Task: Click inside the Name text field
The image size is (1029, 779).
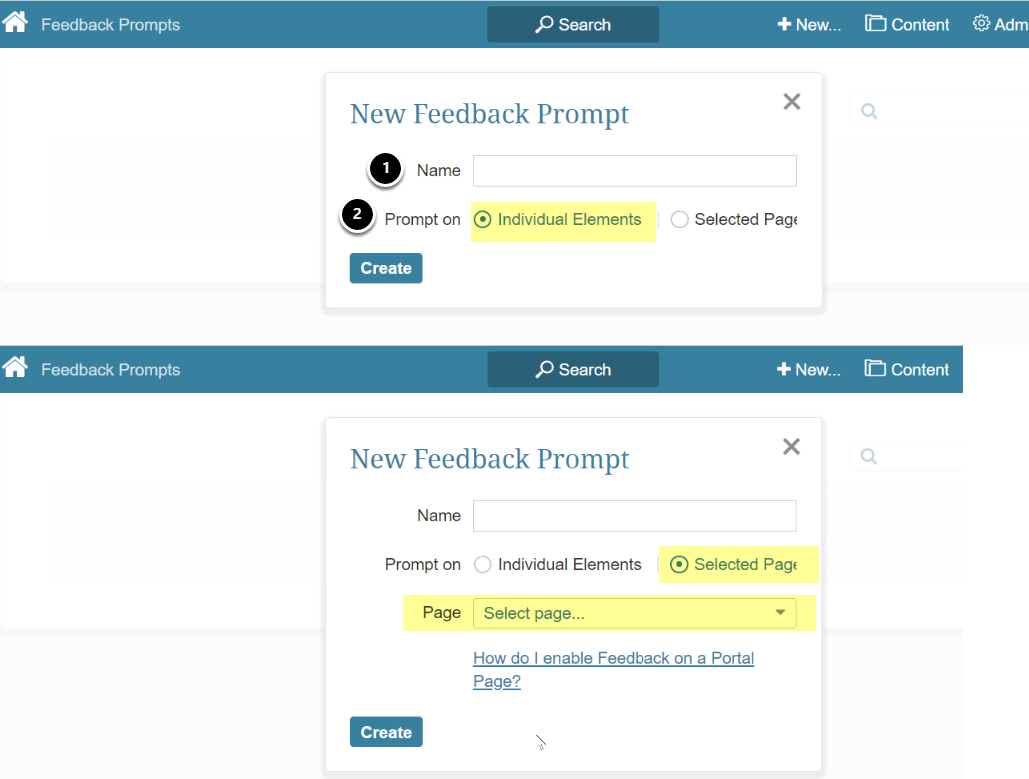Action: pyautogui.click(x=634, y=170)
